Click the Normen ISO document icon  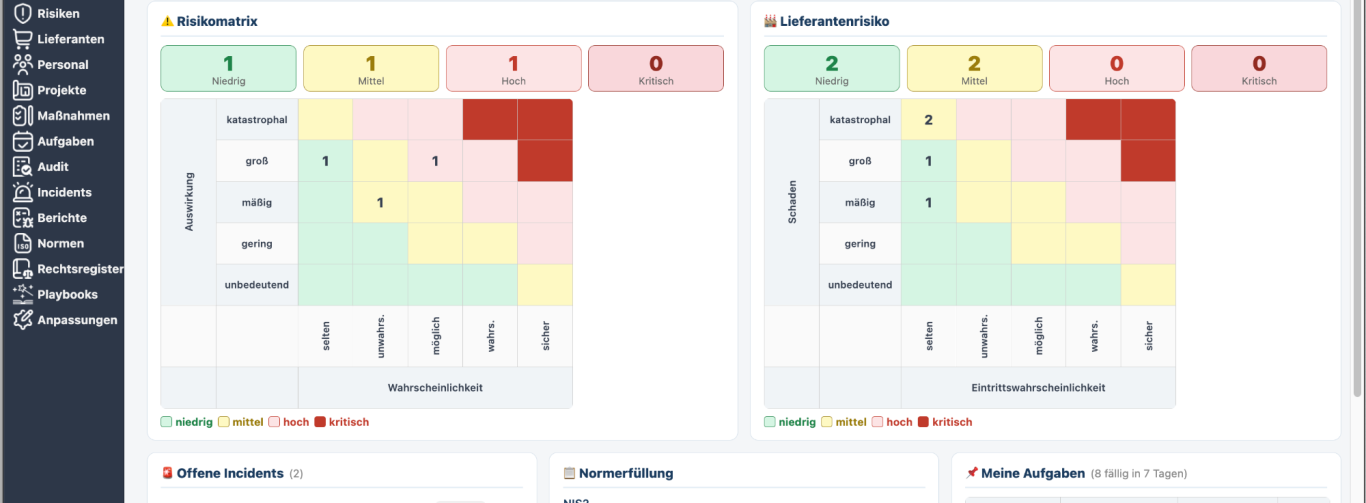22,243
